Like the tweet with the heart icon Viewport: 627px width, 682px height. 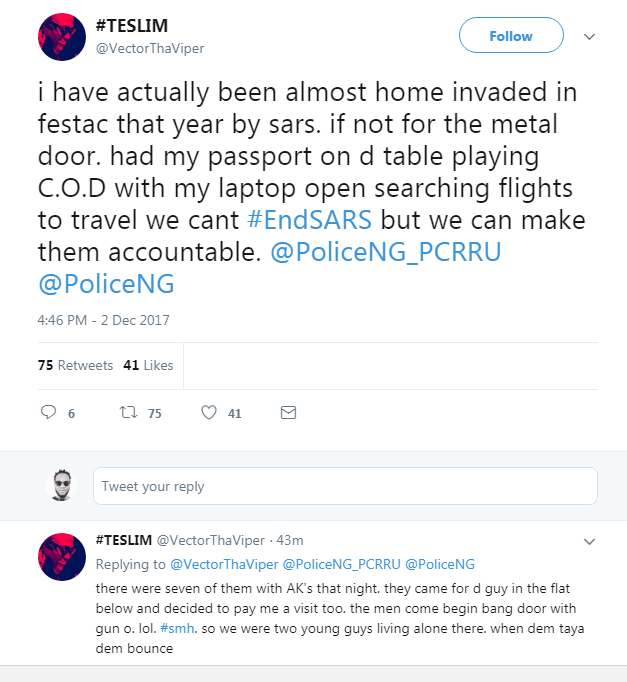tap(209, 412)
